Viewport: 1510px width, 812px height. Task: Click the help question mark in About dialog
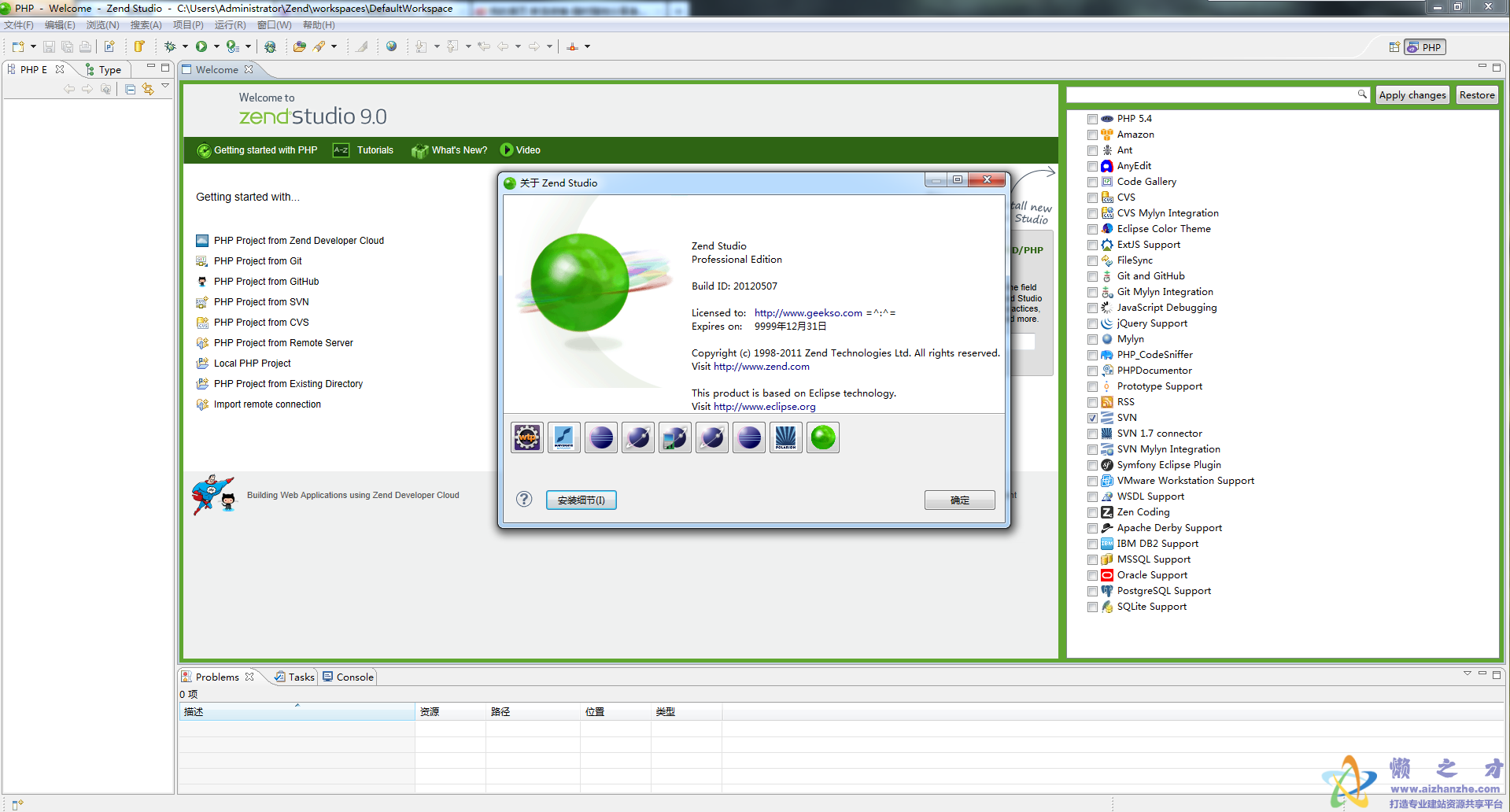[x=524, y=500]
